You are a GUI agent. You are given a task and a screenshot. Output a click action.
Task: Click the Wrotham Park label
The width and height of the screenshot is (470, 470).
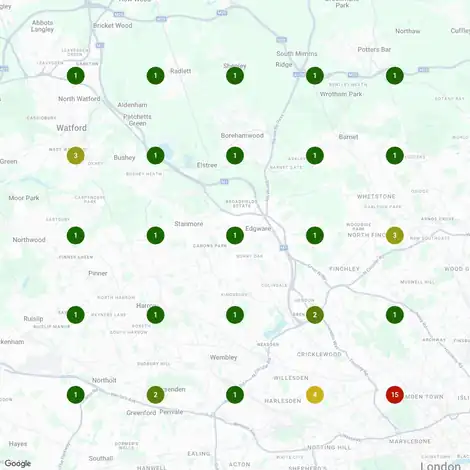[x=341, y=94]
